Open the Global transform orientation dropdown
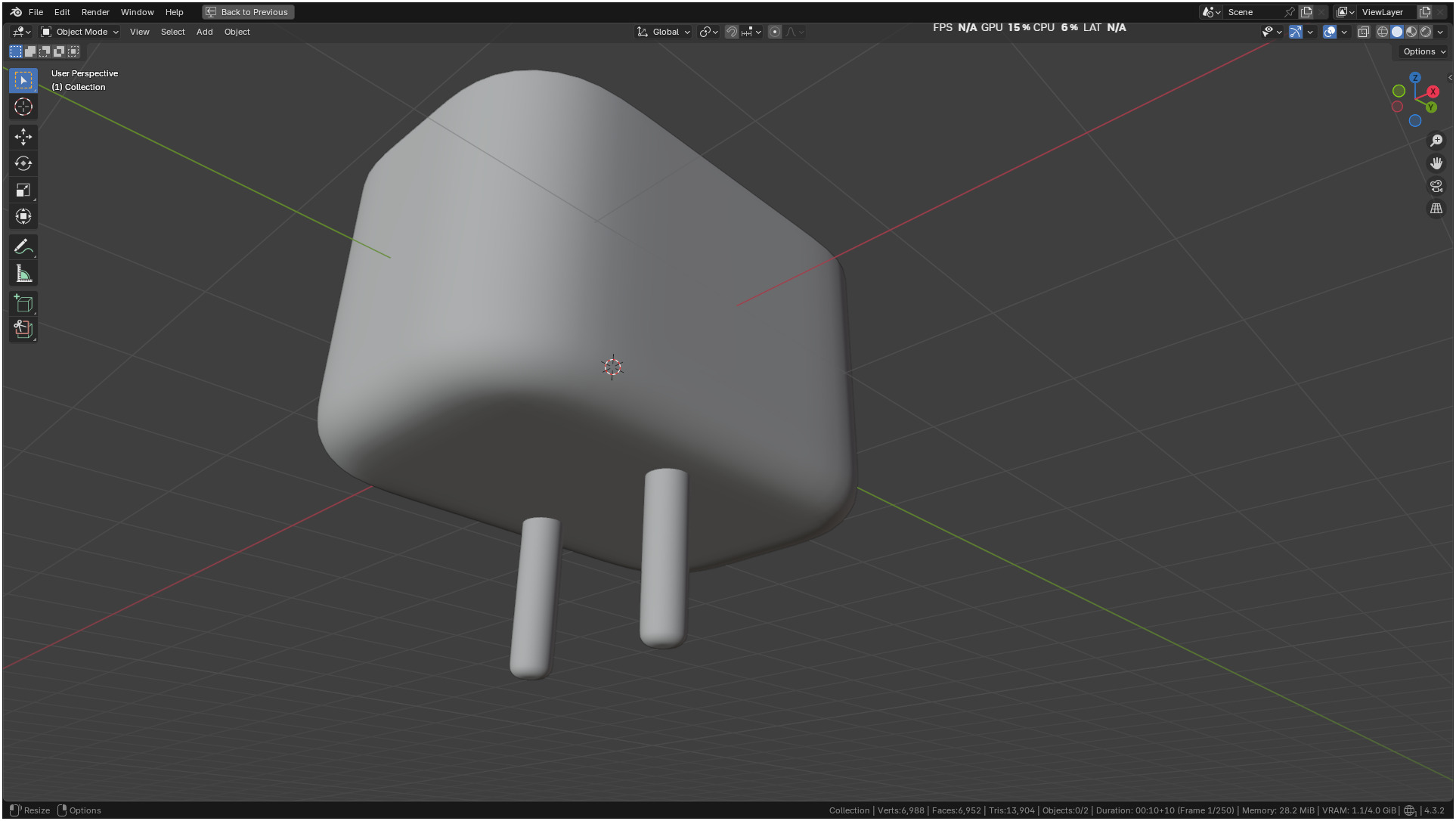 tap(664, 32)
